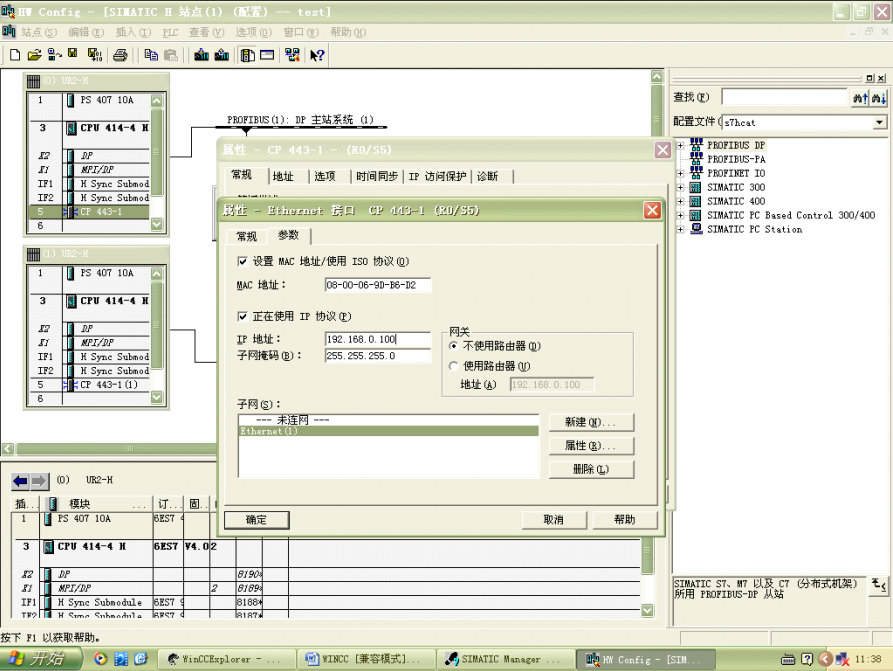Click the Open folder toolbar icon
The width and height of the screenshot is (893, 671).
click(x=34, y=55)
